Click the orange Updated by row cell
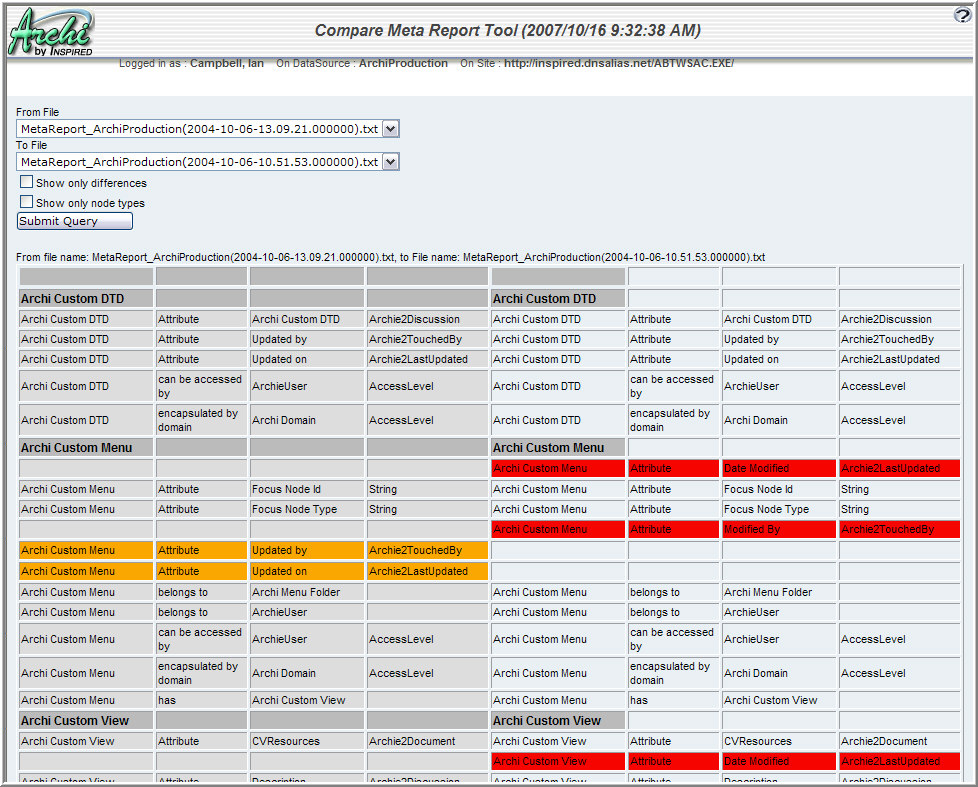This screenshot has width=978, height=787. [306, 549]
